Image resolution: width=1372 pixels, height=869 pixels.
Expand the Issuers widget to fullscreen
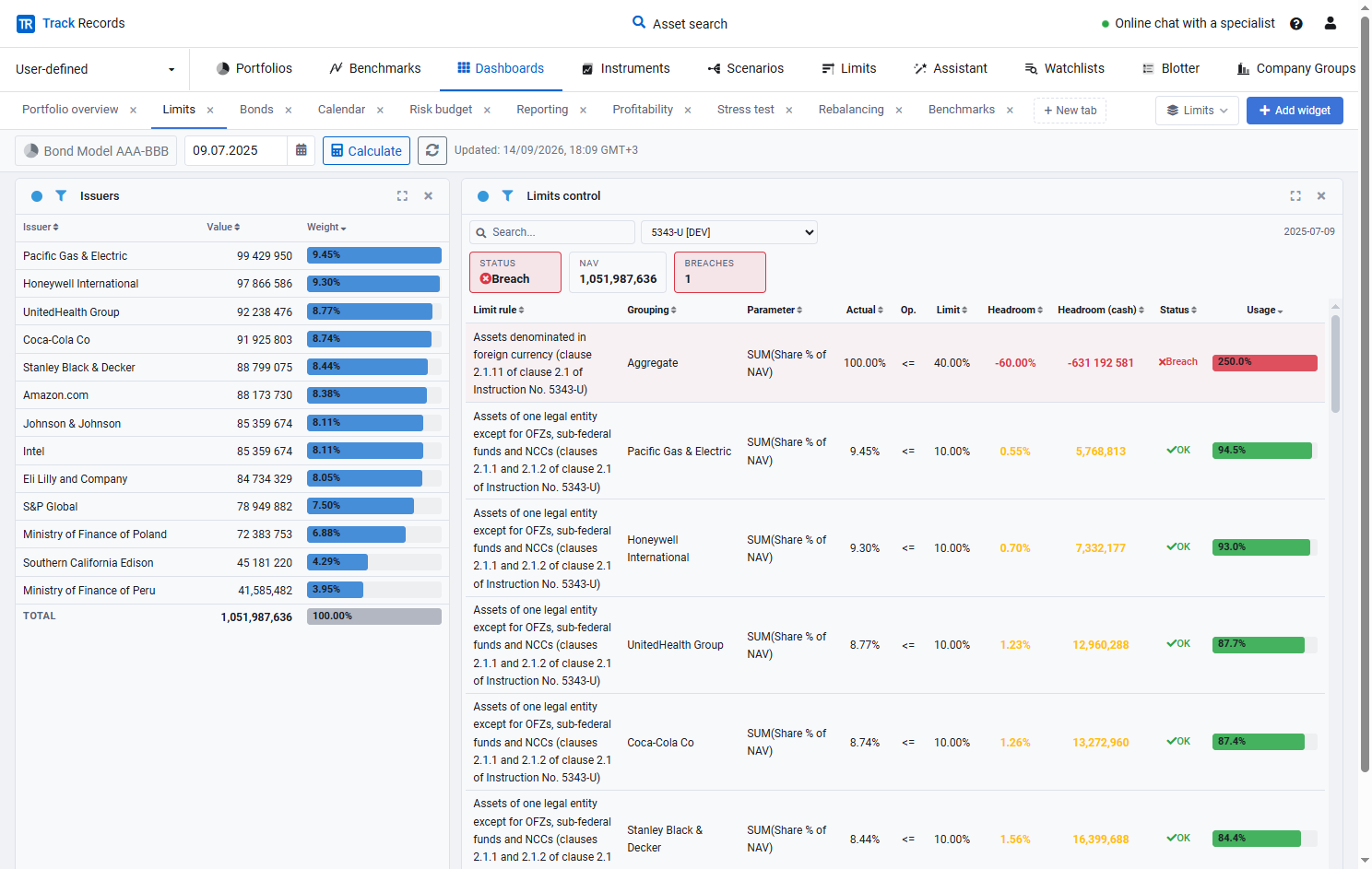[x=402, y=196]
